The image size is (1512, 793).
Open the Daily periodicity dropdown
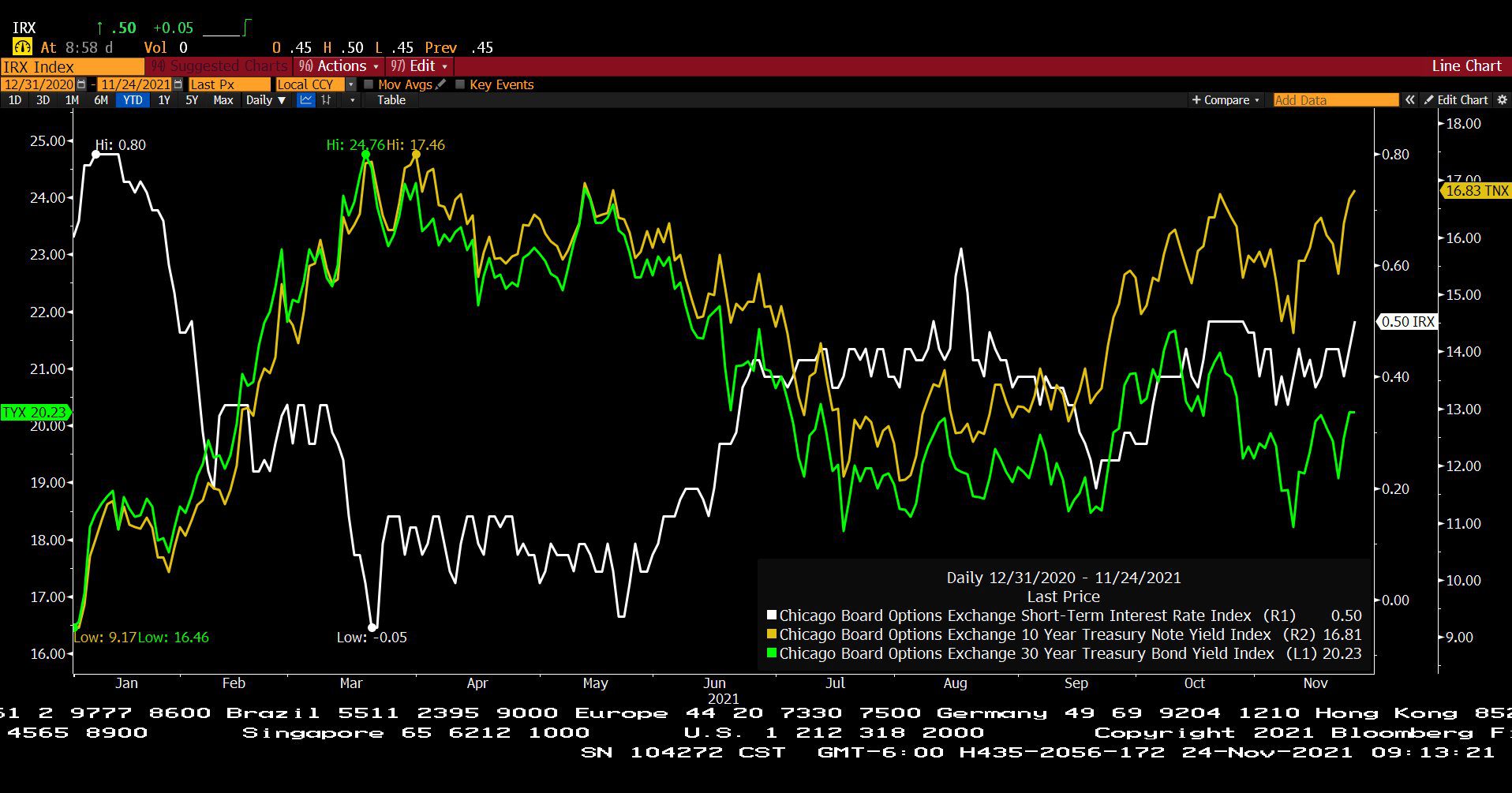coord(265,100)
